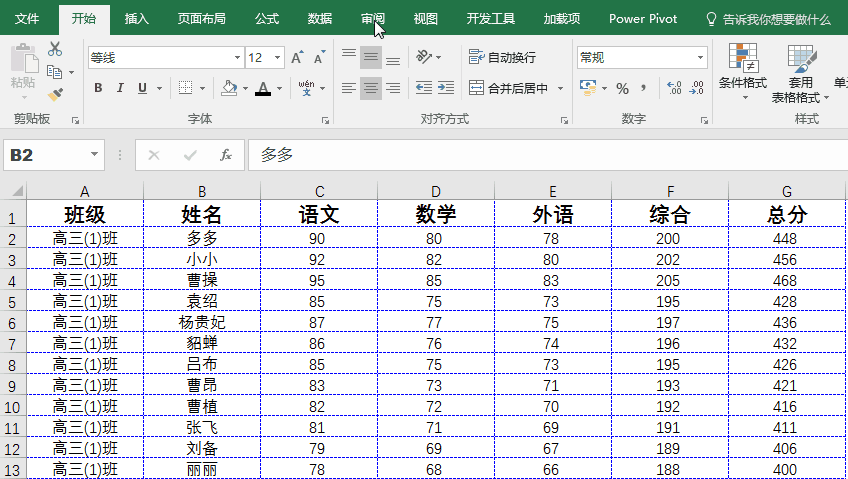848x479 pixels.
Task: Click the Format Painter brush icon
Action: coord(54,93)
